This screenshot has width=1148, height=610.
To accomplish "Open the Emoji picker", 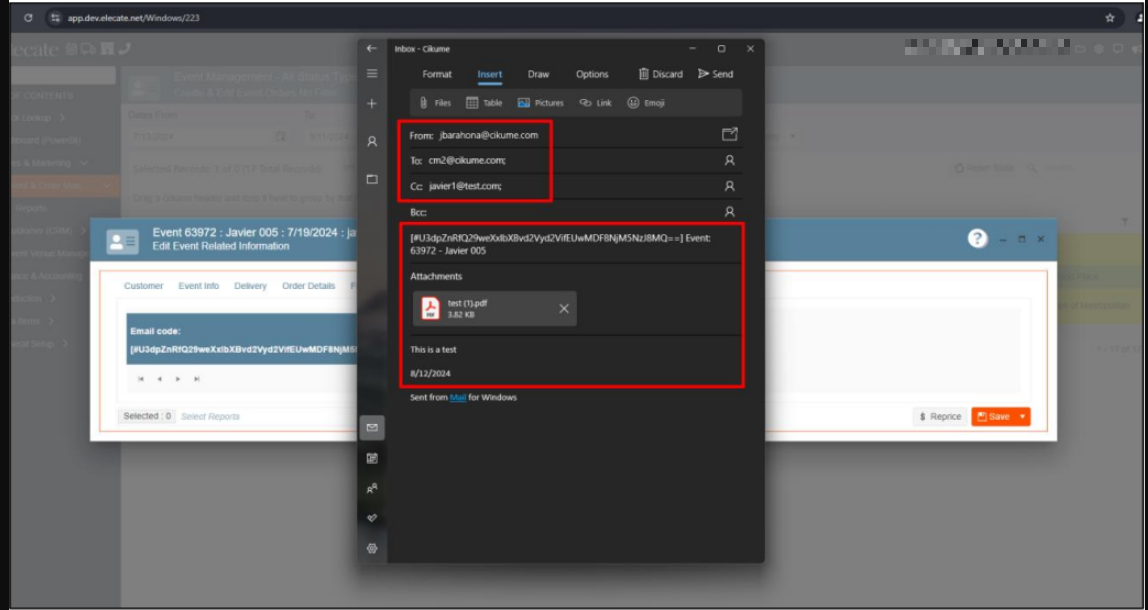I will (x=645, y=103).
